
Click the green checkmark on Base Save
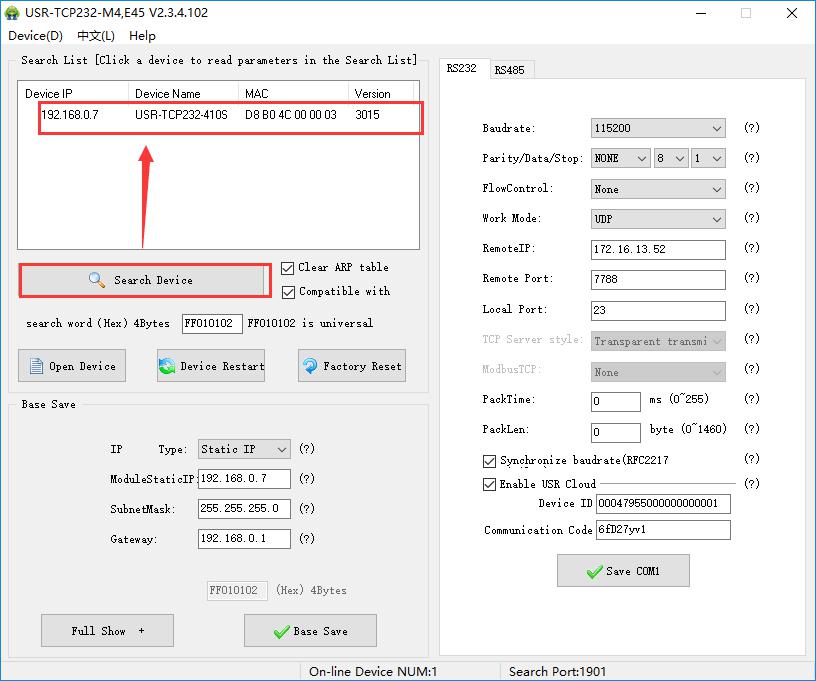[x=282, y=632]
